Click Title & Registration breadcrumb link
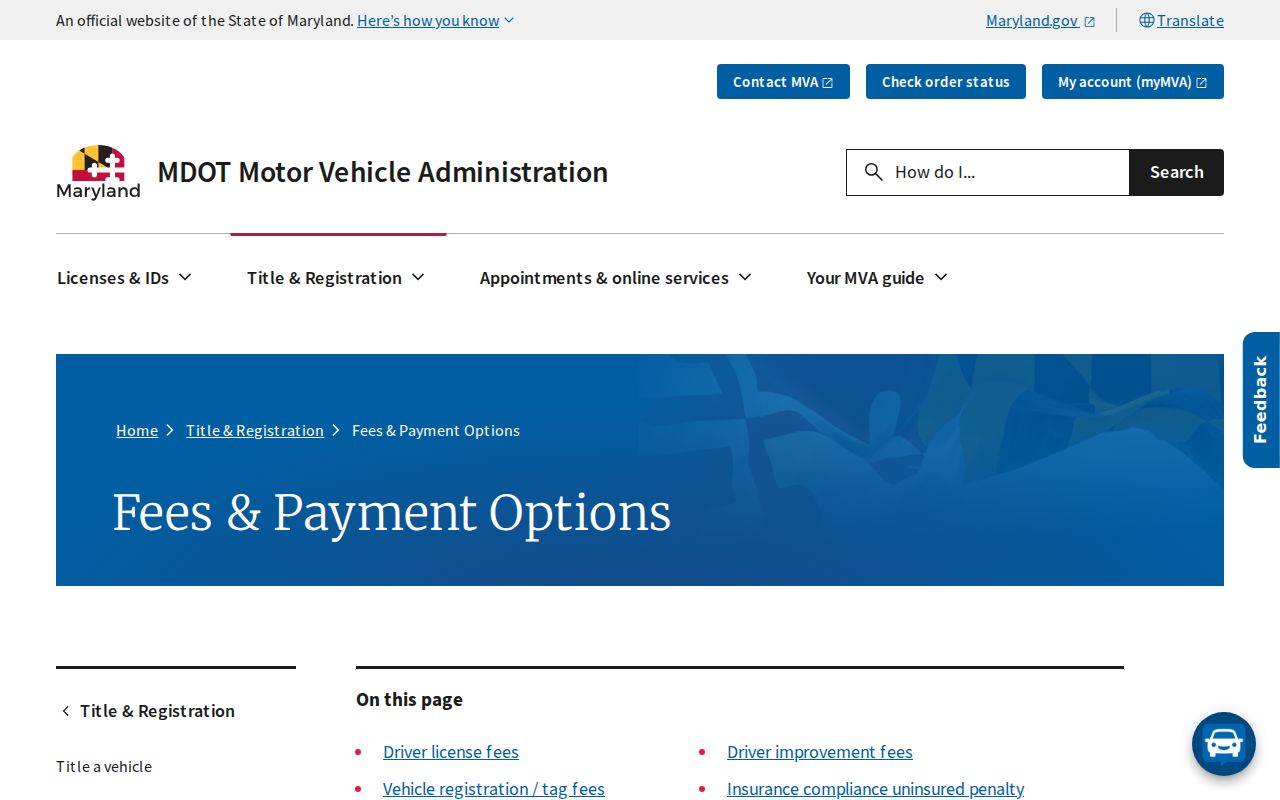Viewport: 1280px width, 800px height. [x=255, y=430]
